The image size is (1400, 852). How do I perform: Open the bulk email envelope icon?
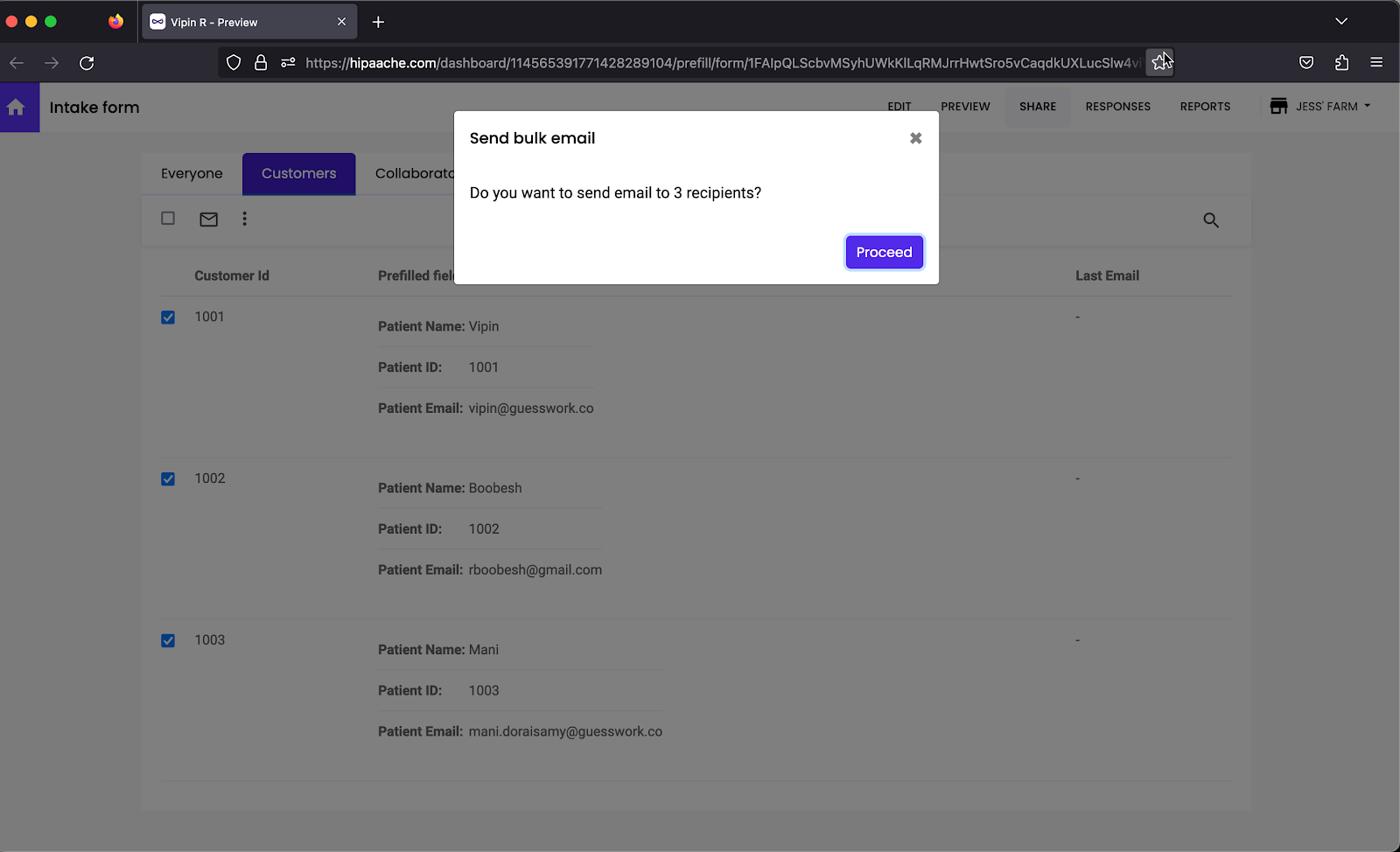pyautogui.click(x=208, y=219)
